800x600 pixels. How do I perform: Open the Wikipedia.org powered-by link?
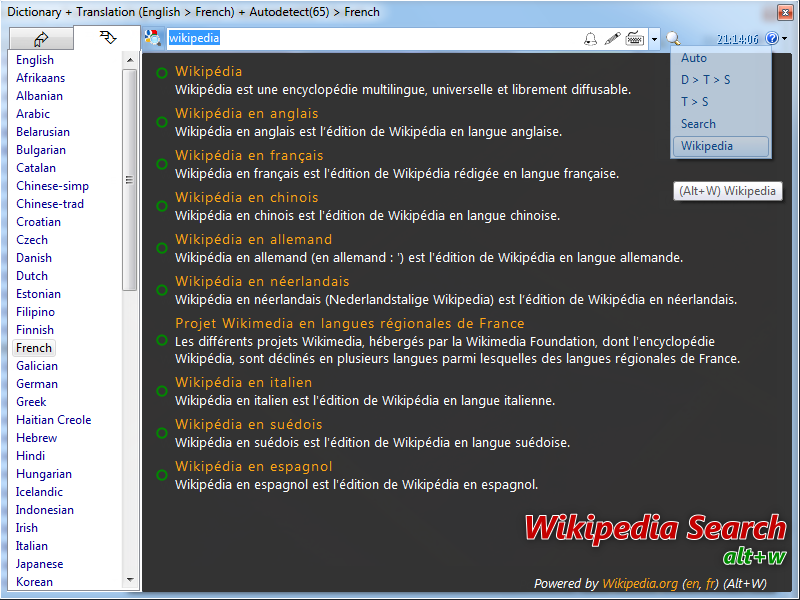640,584
